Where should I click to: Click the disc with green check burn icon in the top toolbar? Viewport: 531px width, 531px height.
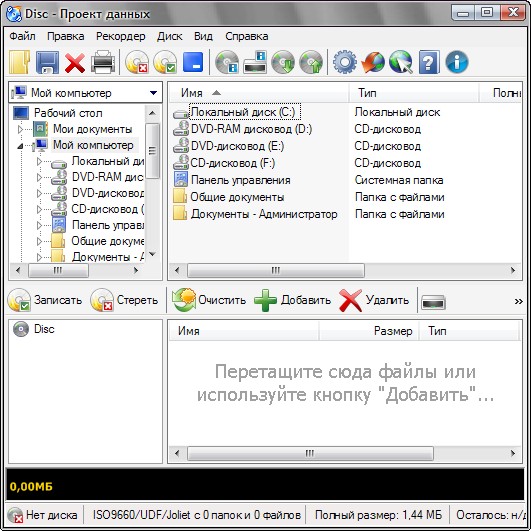pyautogui.click(x=165, y=62)
